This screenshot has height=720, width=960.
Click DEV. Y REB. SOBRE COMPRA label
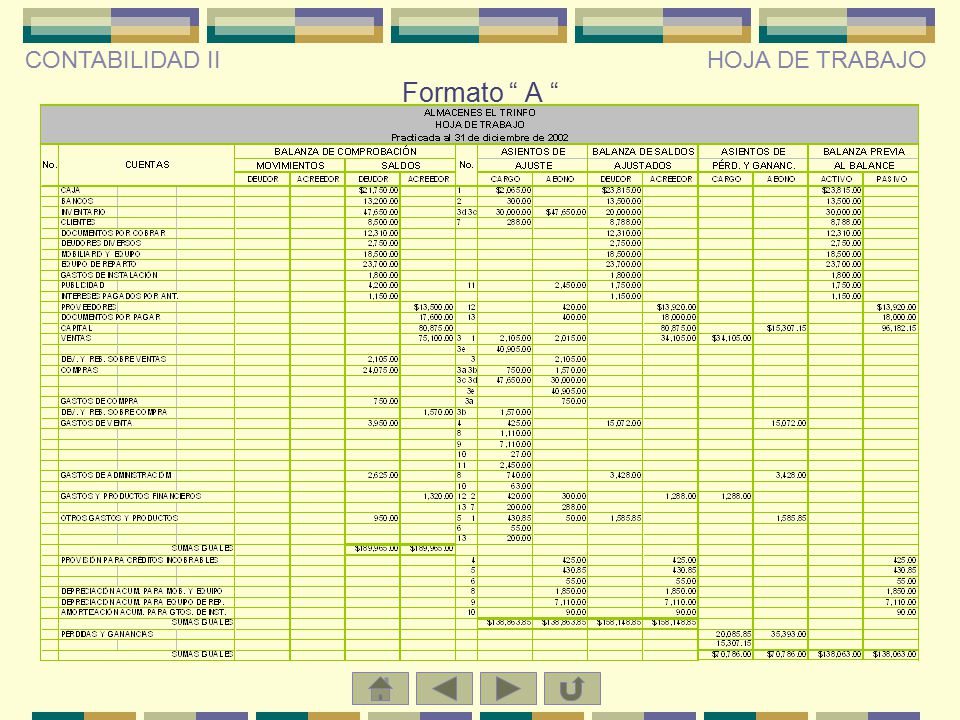[114, 412]
